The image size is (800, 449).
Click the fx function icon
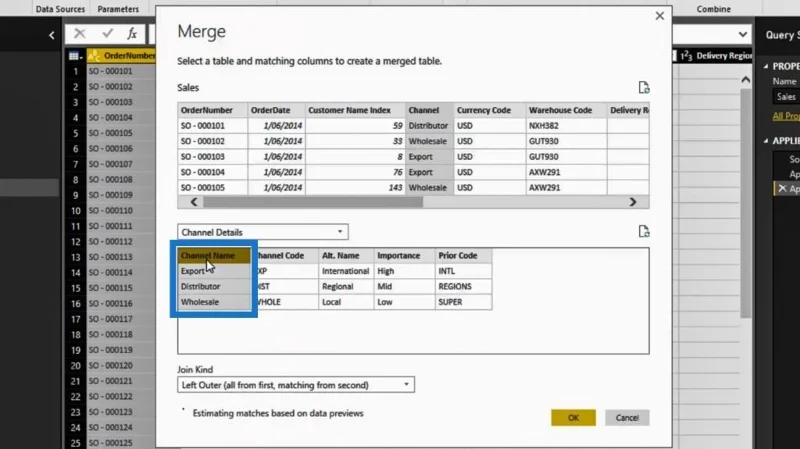pos(132,34)
